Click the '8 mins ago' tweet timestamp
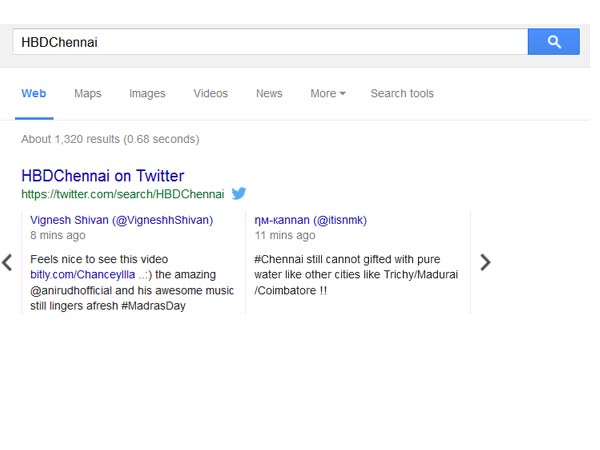 point(58,235)
